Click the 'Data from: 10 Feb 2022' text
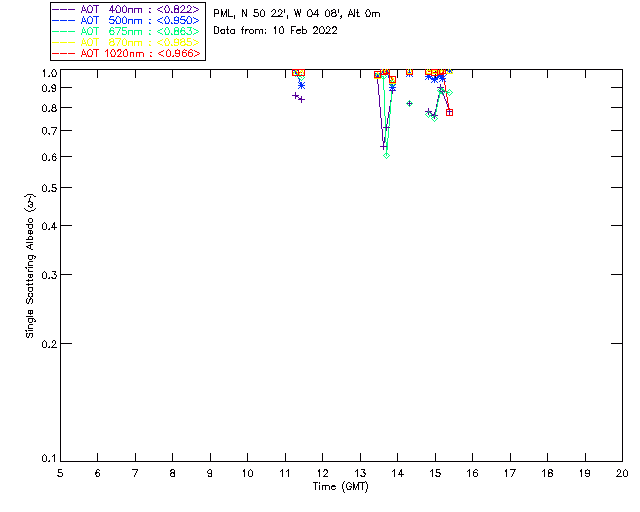The height and width of the screenshot is (512, 640). 276,31
